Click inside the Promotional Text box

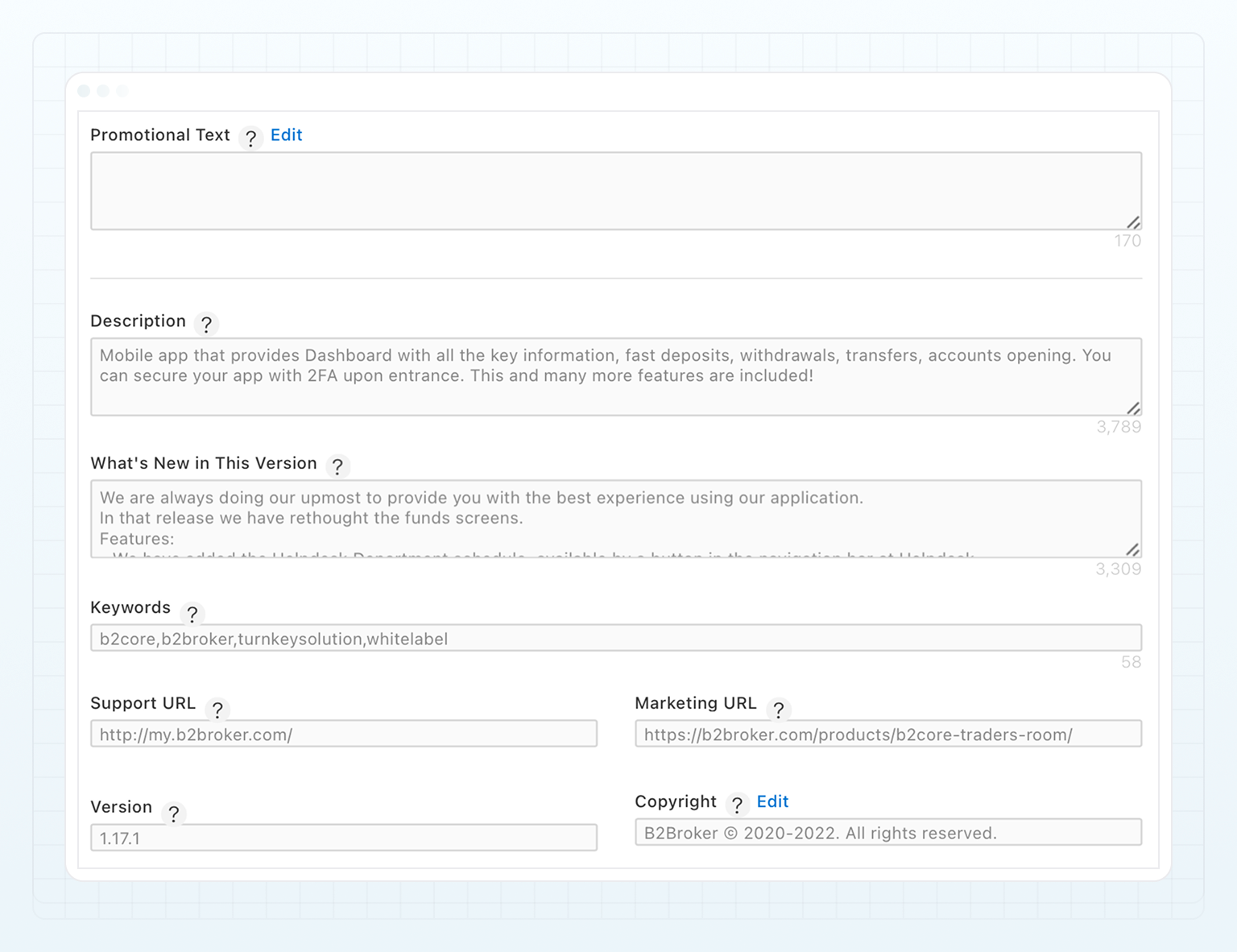tap(615, 191)
